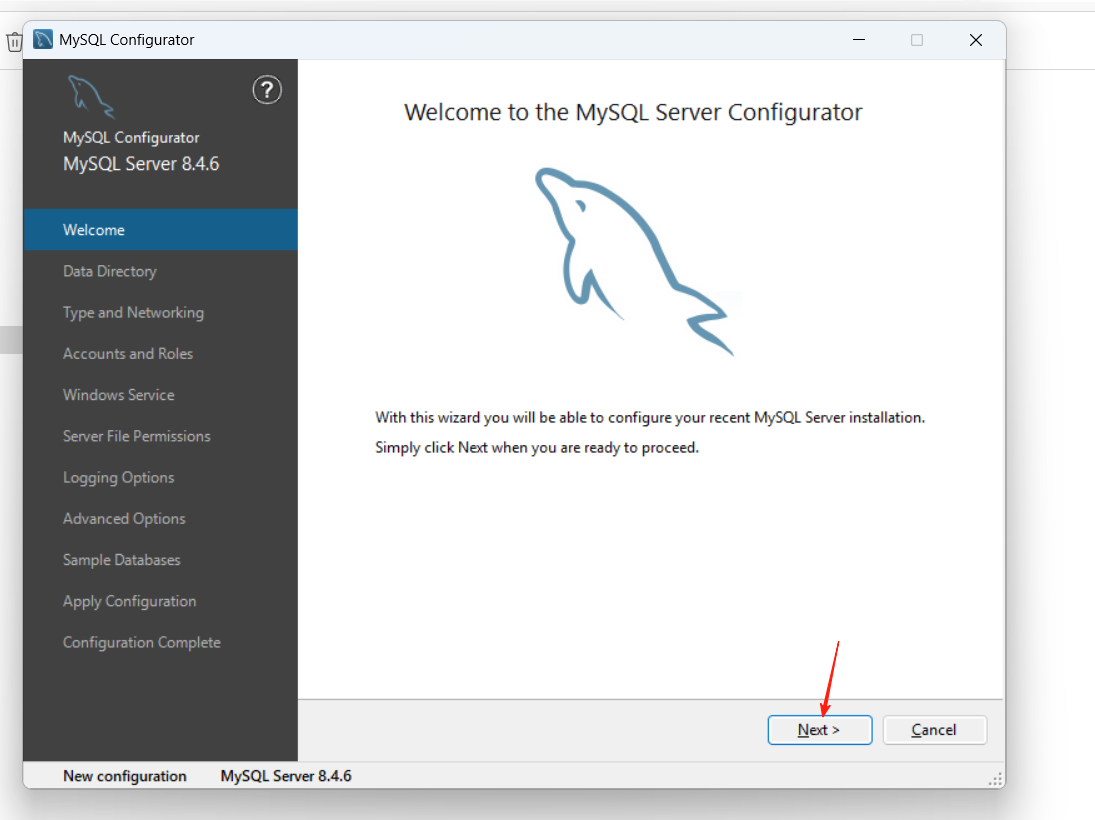Click the 'Simply click Next when you are ready' text
Viewport: 1095px width, 820px height.
tap(536, 448)
